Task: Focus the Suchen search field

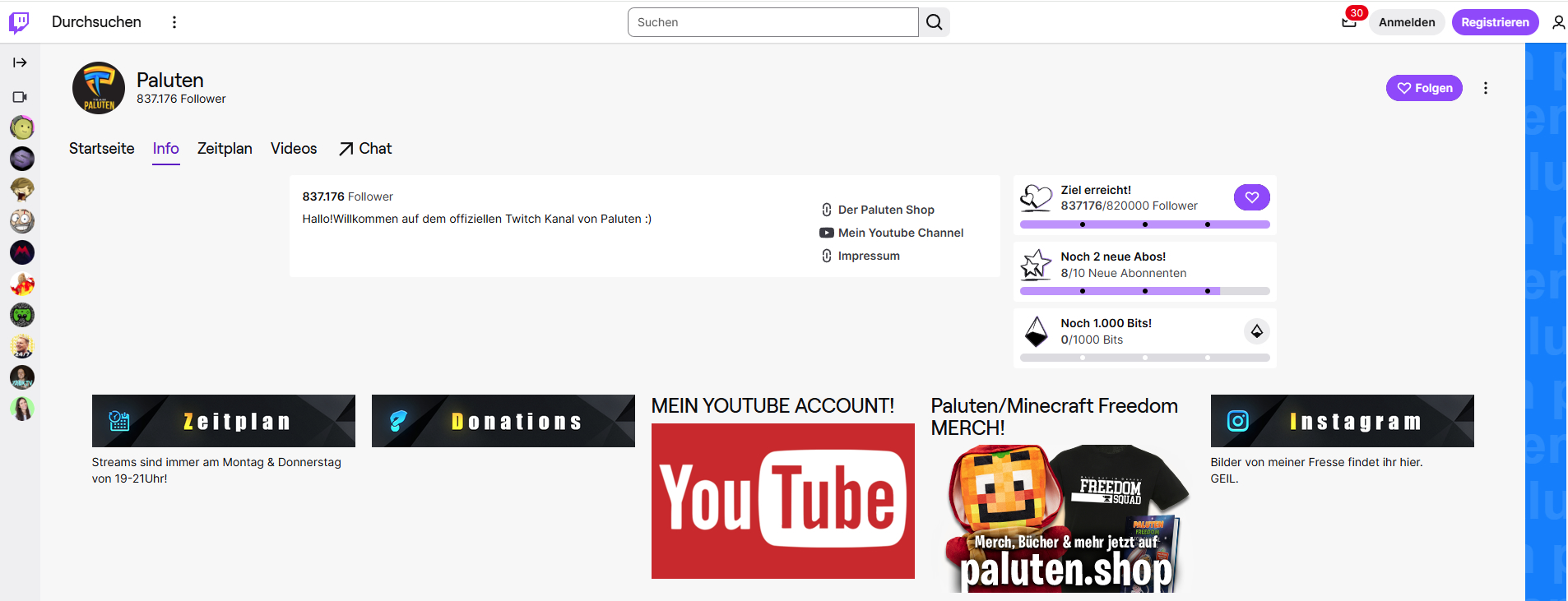Action: tap(772, 22)
